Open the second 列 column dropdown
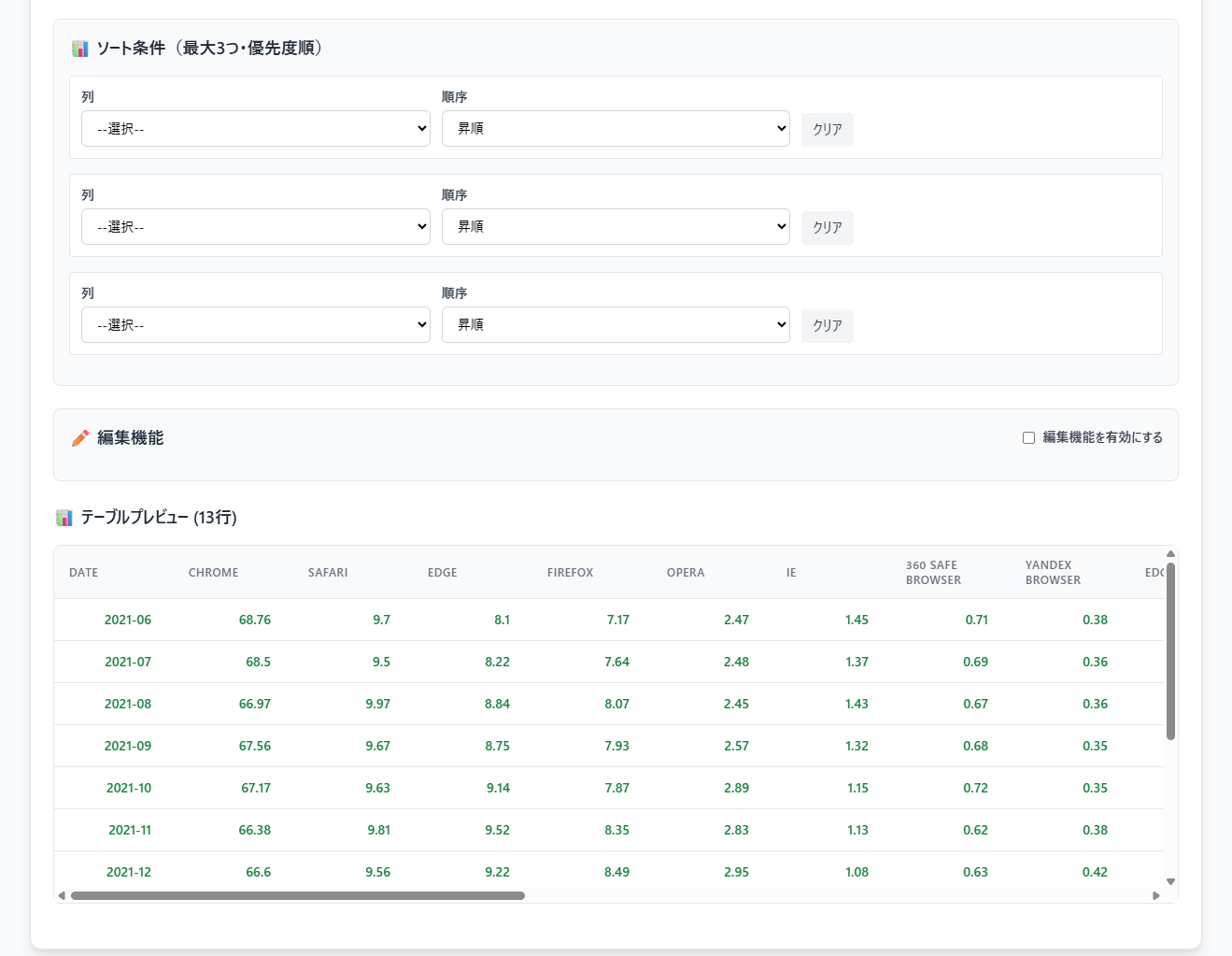 (255, 227)
